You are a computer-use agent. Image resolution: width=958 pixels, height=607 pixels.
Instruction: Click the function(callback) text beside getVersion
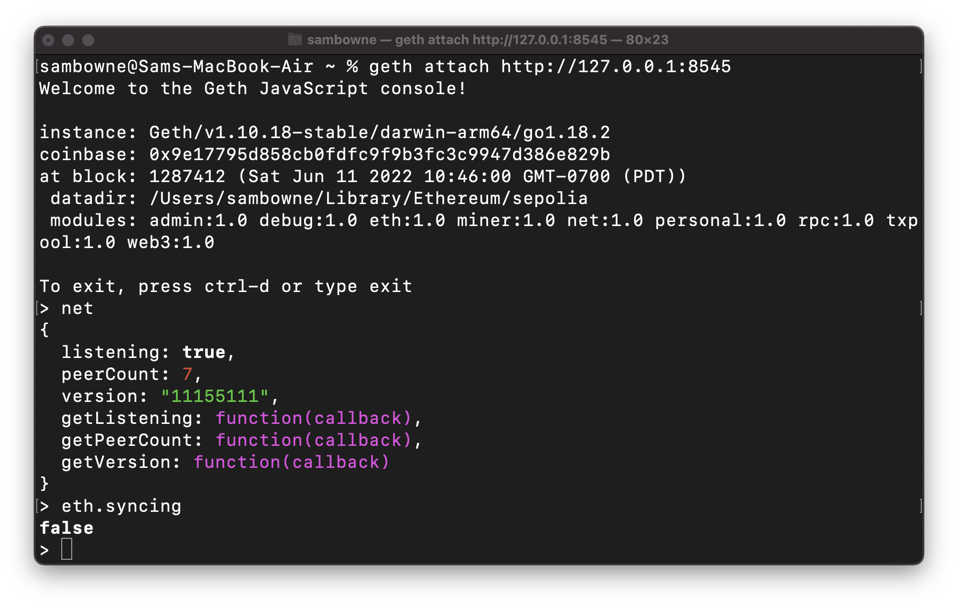click(291, 462)
